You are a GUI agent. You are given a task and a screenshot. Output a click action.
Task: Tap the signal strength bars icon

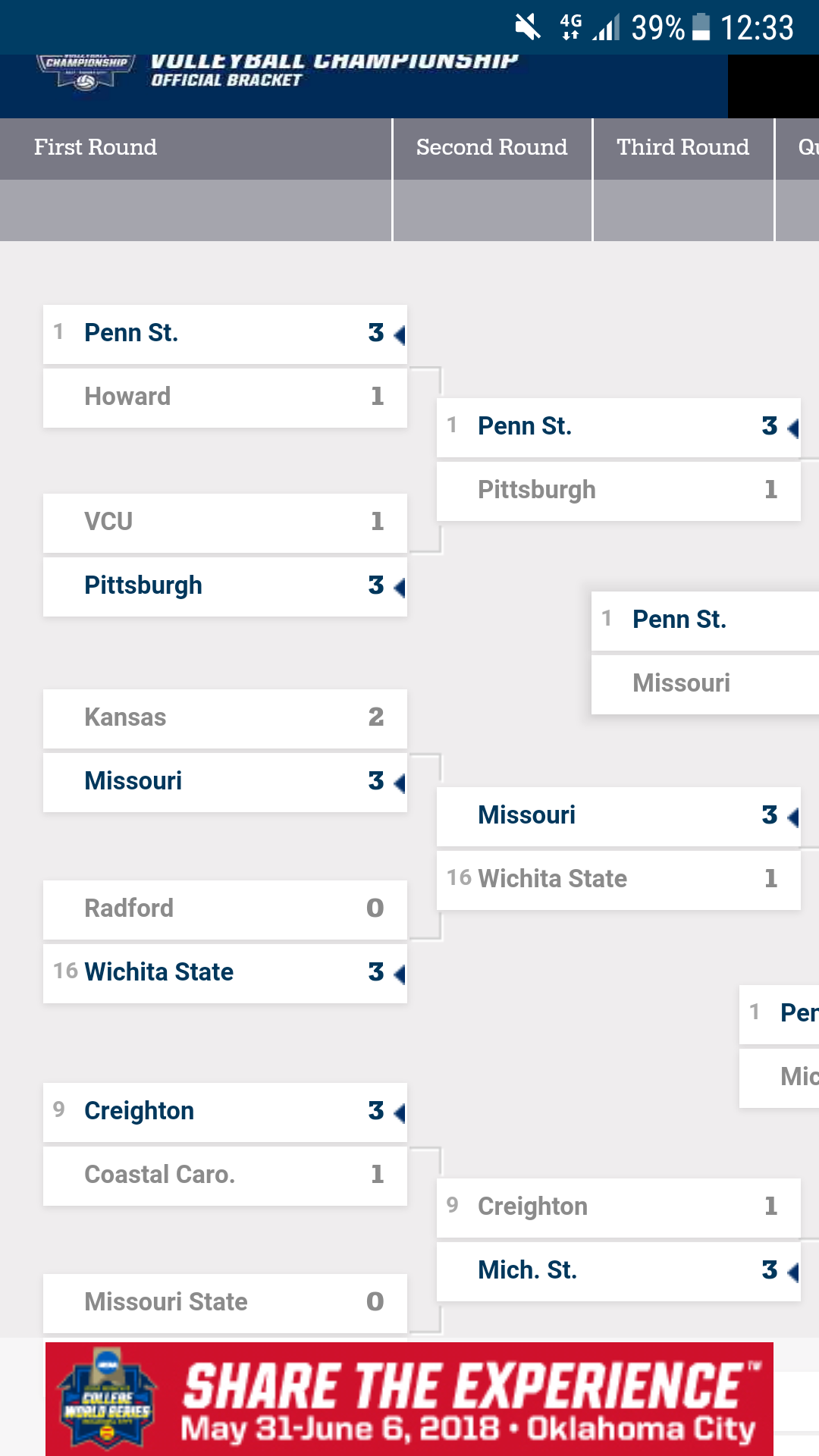point(606,27)
